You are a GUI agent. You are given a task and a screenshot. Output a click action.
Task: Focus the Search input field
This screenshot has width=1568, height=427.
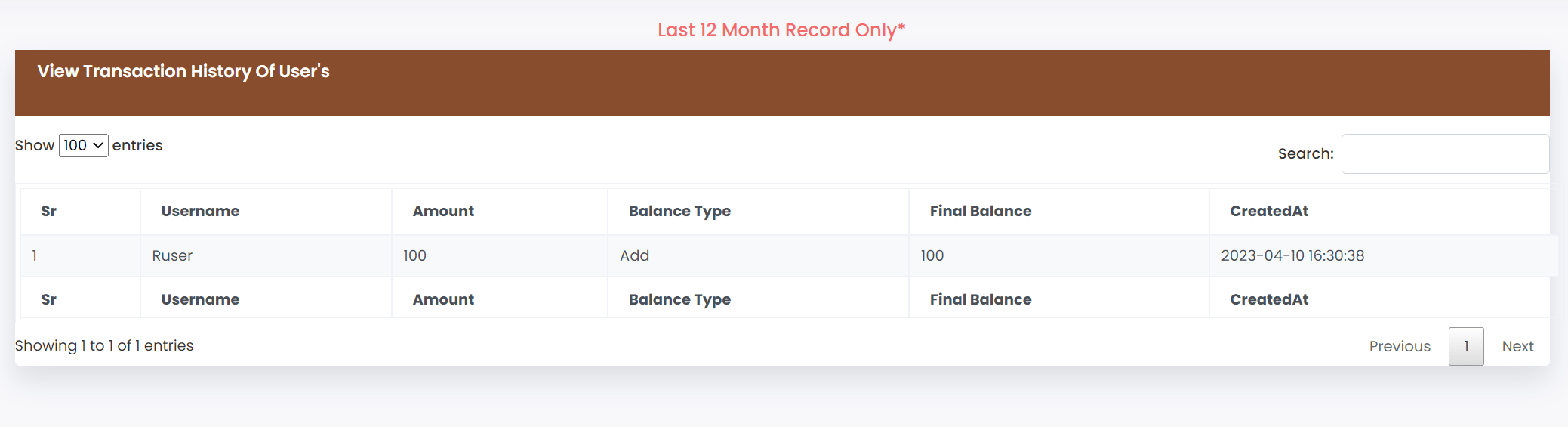click(1445, 153)
